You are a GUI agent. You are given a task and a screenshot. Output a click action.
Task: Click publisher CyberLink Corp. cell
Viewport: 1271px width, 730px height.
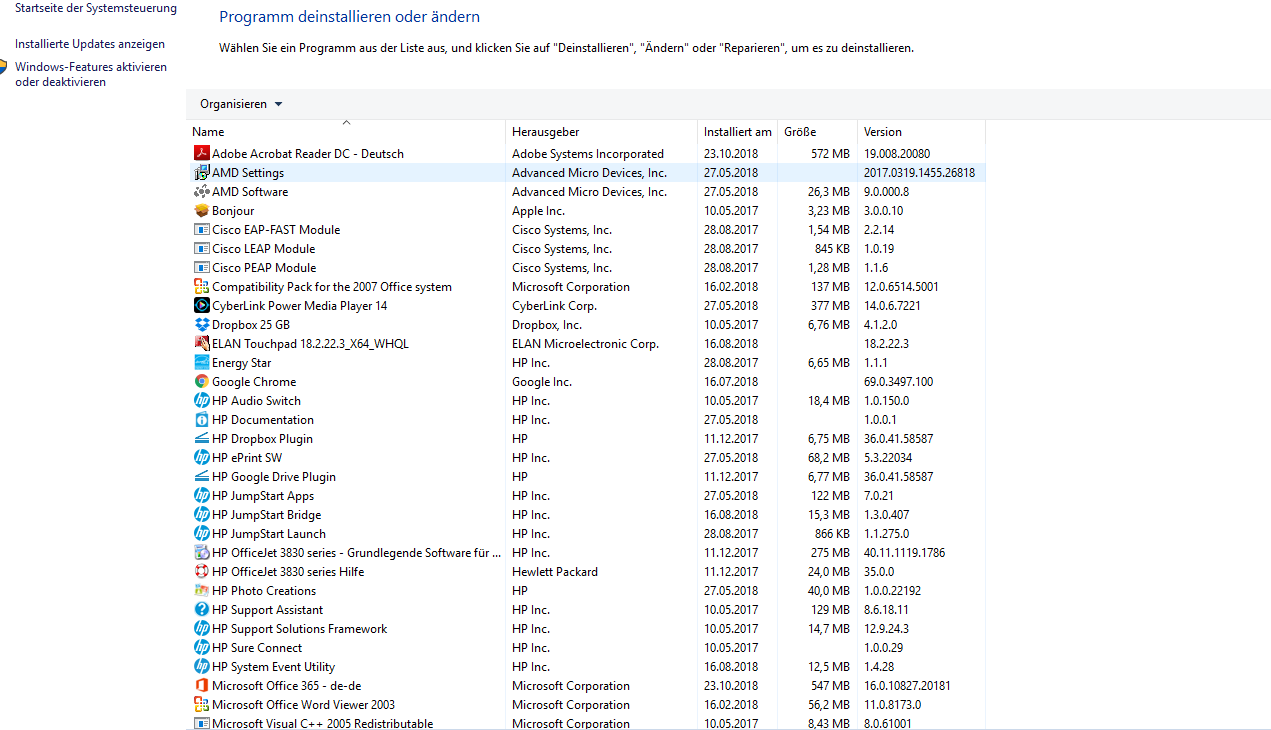click(x=554, y=306)
